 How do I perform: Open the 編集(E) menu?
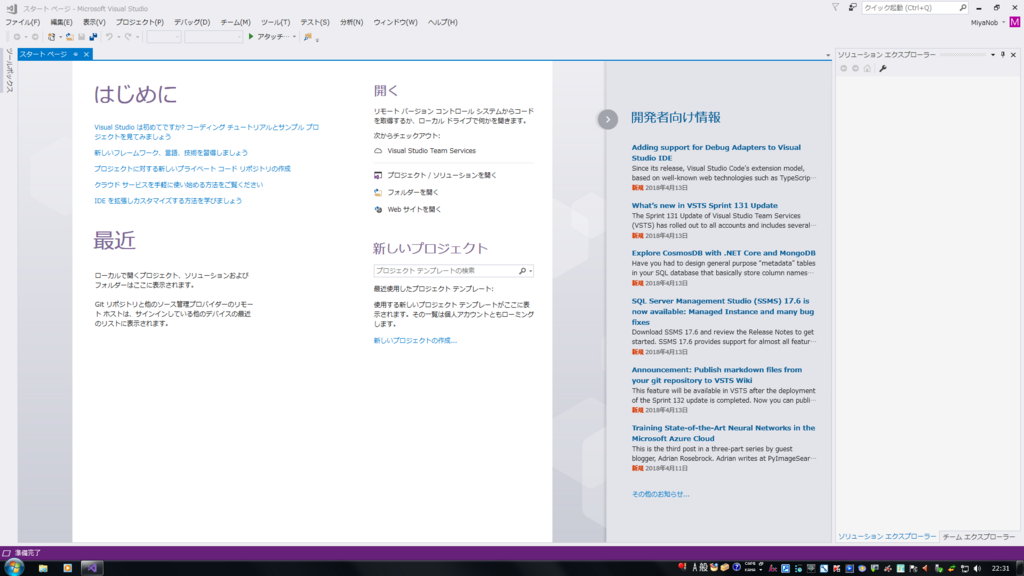(x=61, y=22)
